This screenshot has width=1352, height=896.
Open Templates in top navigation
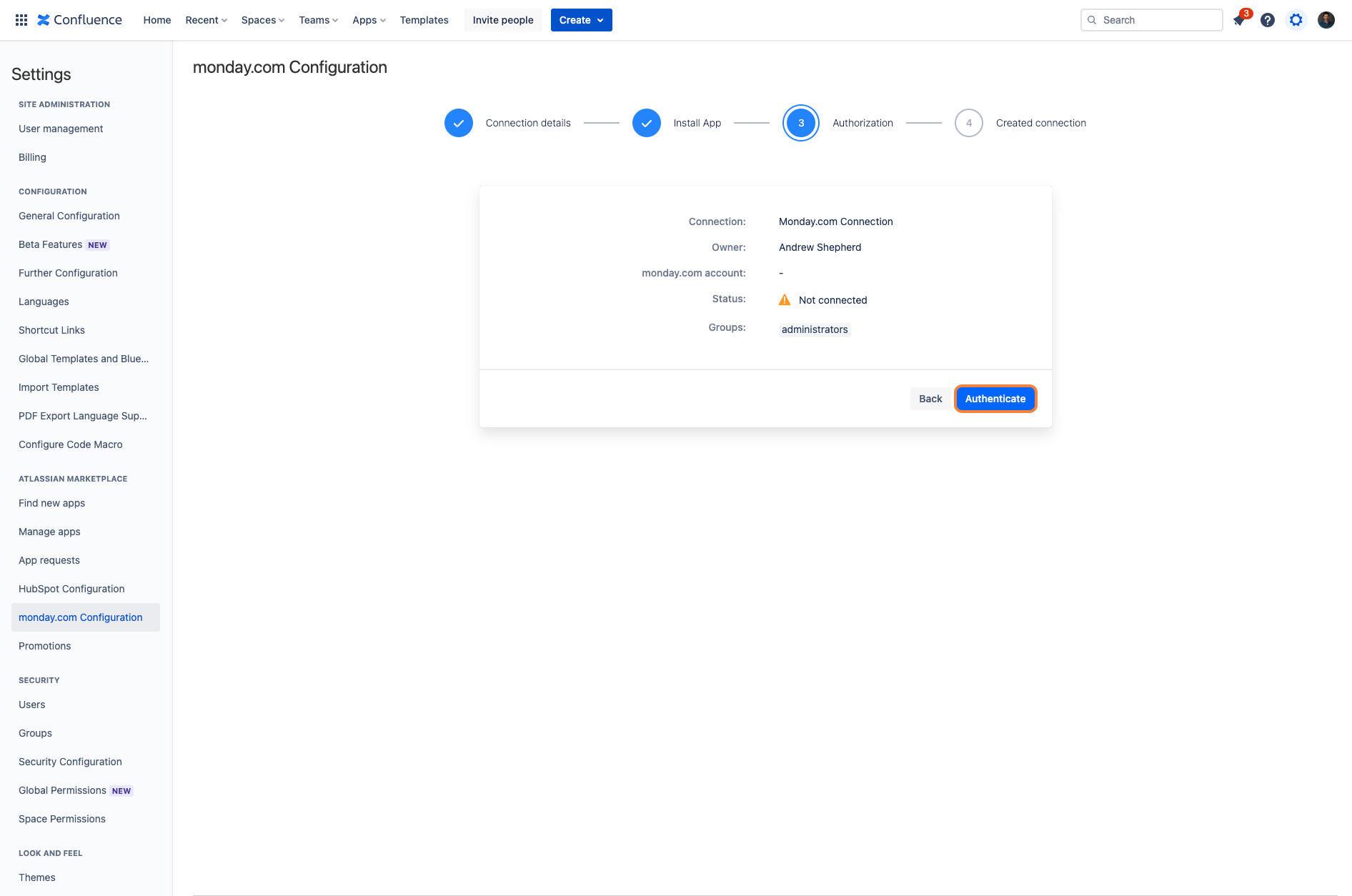tap(424, 20)
